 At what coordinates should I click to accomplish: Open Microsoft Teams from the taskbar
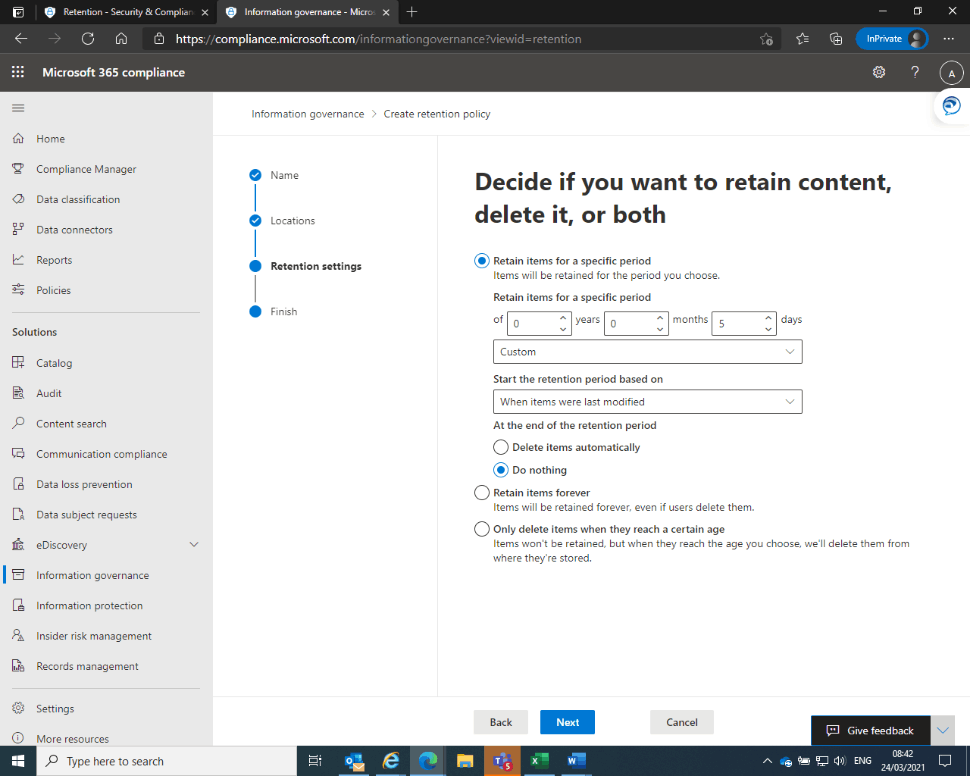point(502,761)
